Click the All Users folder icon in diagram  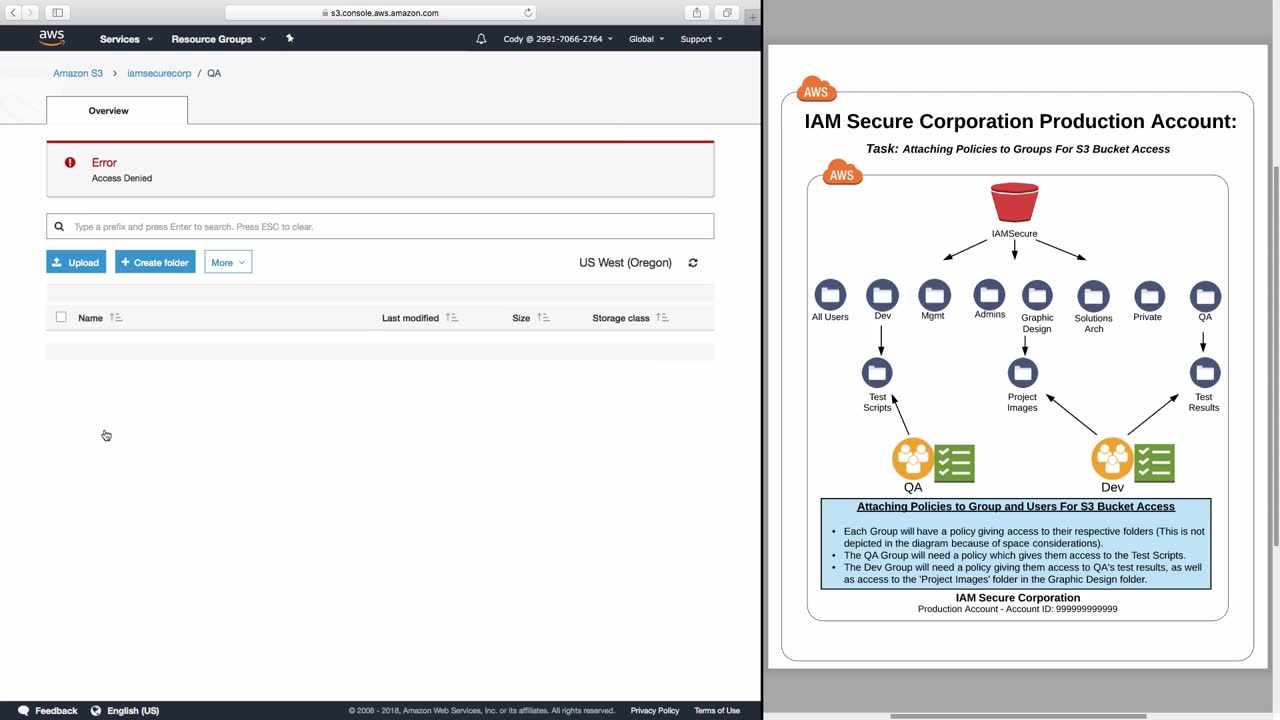point(830,295)
